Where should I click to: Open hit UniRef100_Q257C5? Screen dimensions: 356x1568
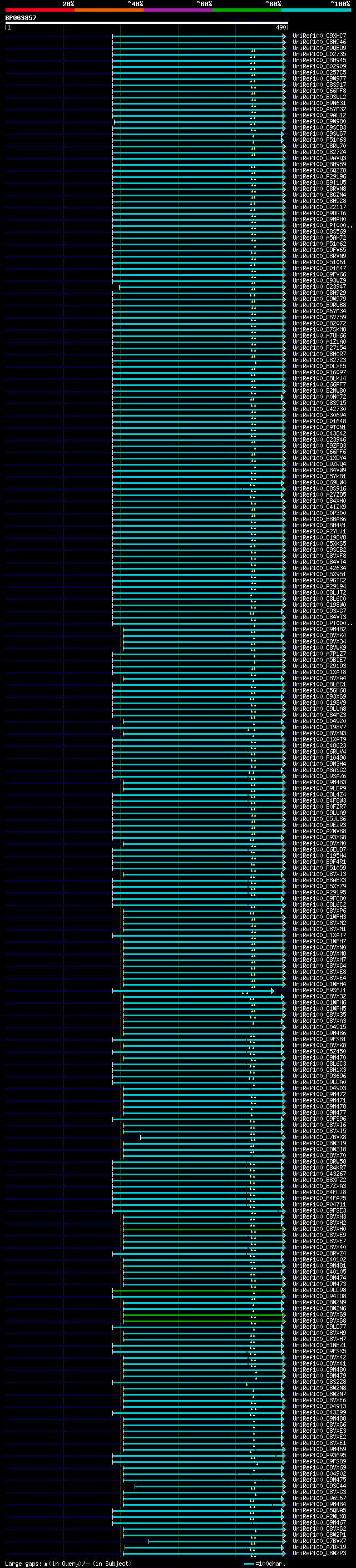click(319, 72)
